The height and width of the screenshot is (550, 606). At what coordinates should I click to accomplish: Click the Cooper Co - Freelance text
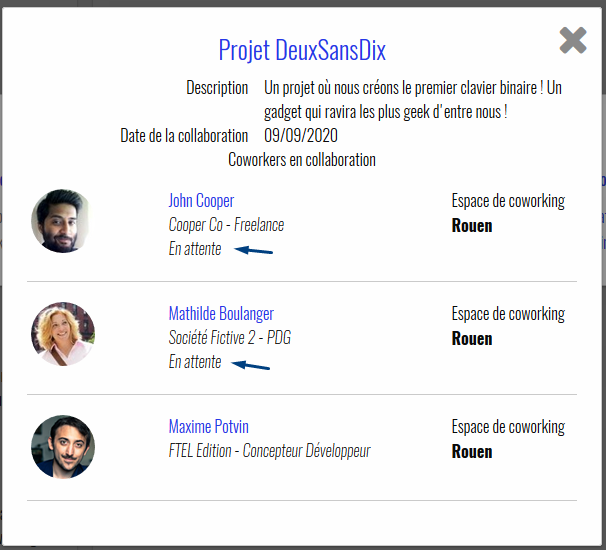(x=226, y=225)
